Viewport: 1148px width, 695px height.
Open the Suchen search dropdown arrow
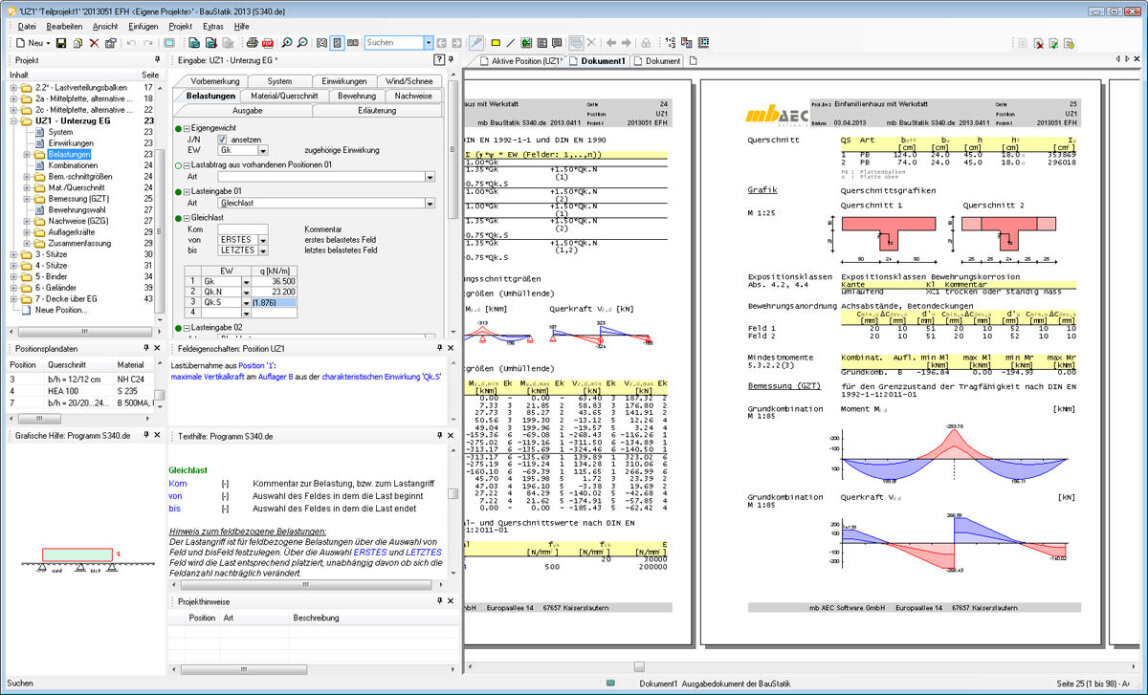(x=428, y=43)
